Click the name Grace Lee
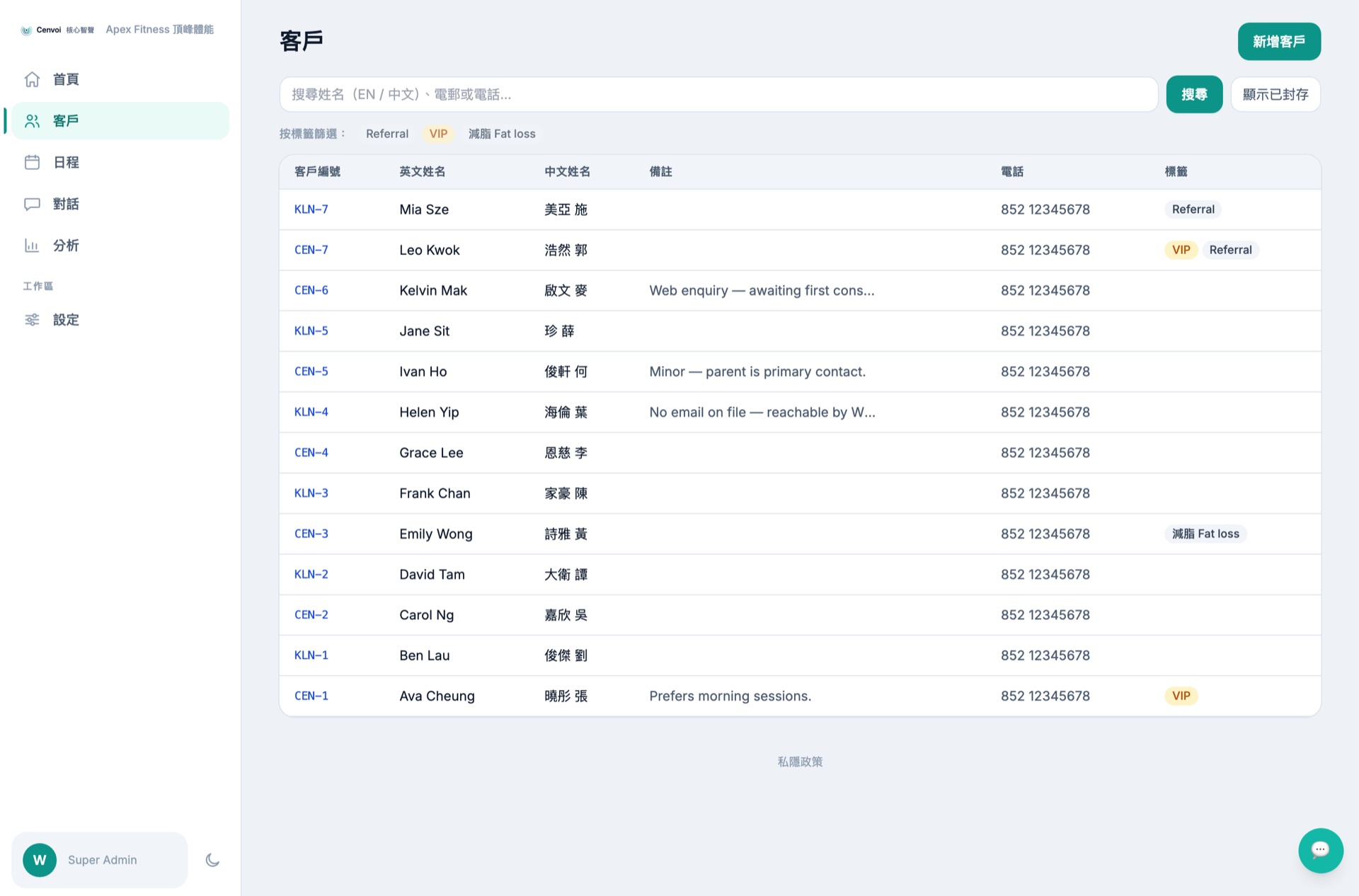Viewport: 1359px width, 896px height. (x=431, y=452)
